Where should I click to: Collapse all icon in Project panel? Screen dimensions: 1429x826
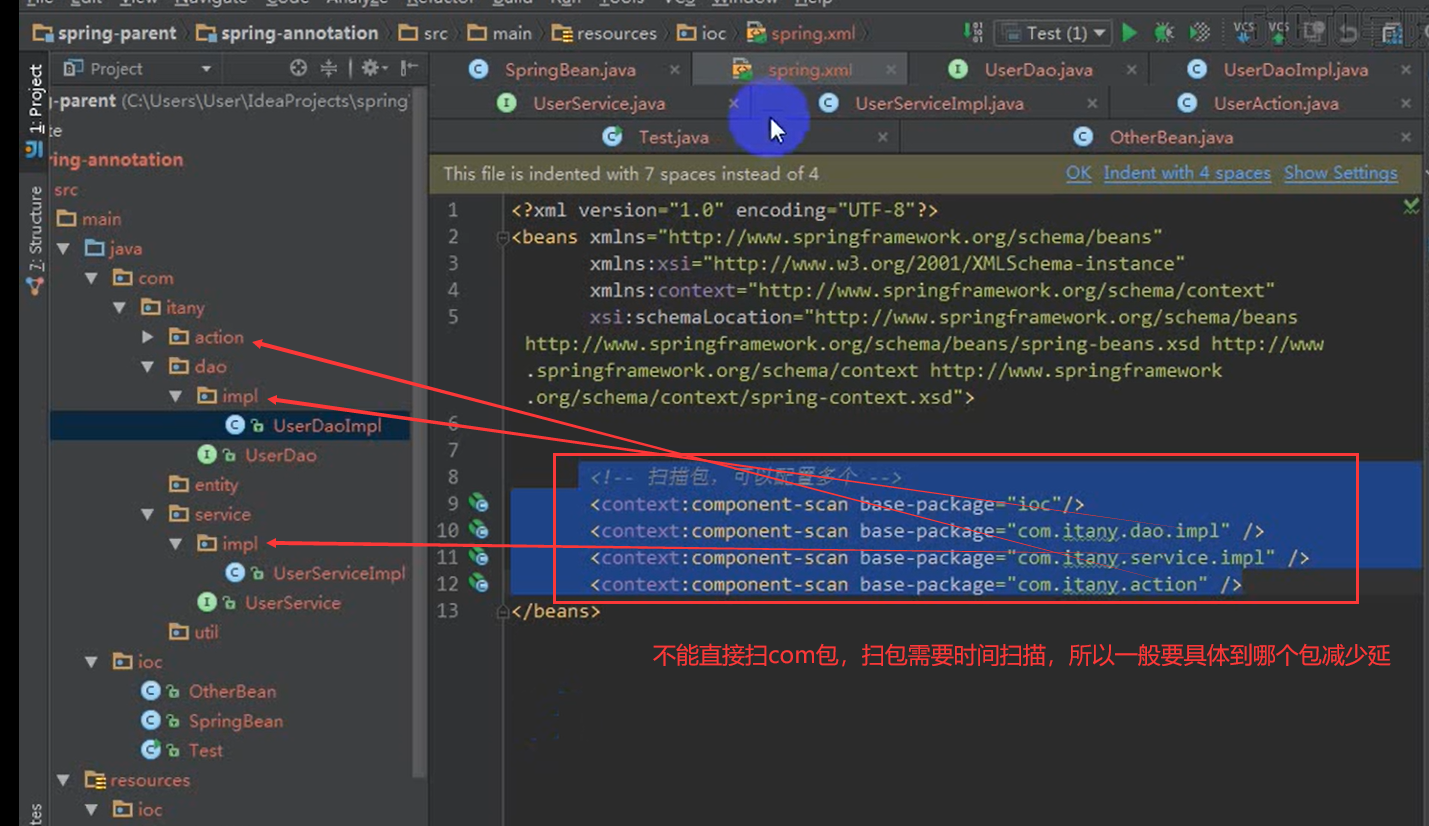pos(328,68)
